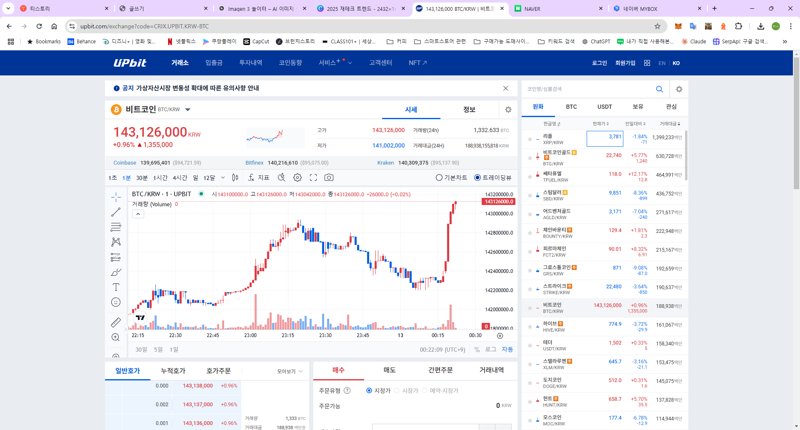Toggle favorite star for 스팀달러 SBD/KRW

click(x=530, y=195)
